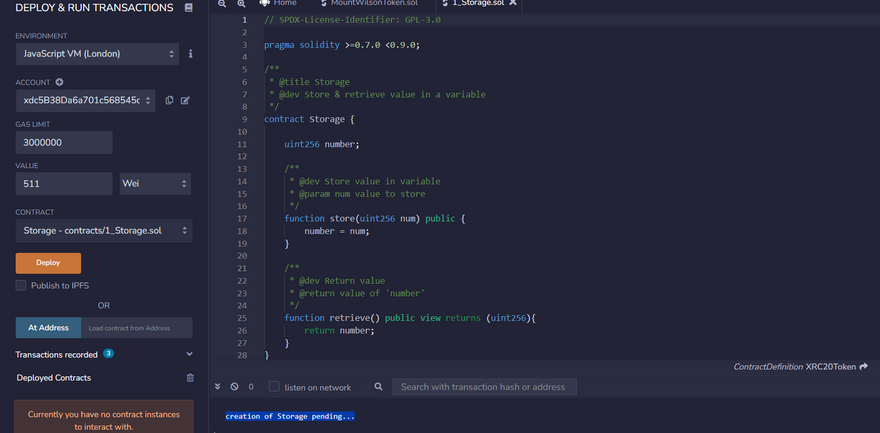Expand the Transactions recorded section
Screen dimensions: 880x433
tap(189, 354)
